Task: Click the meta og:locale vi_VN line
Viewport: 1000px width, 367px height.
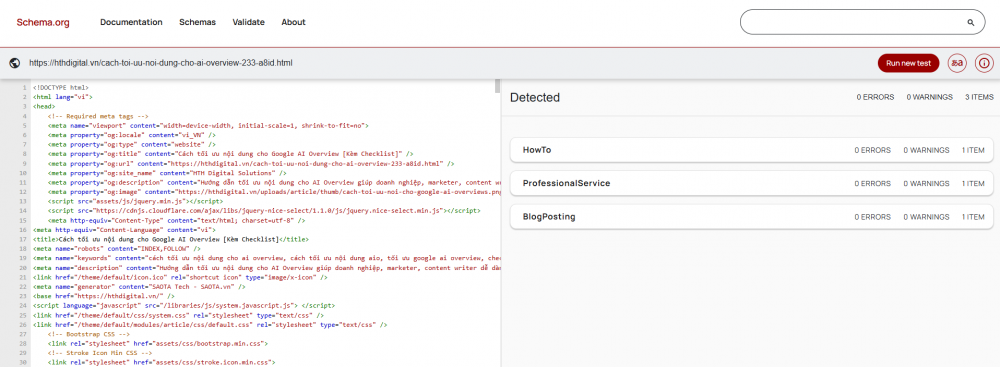Action: pyautogui.click(x=131, y=135)
